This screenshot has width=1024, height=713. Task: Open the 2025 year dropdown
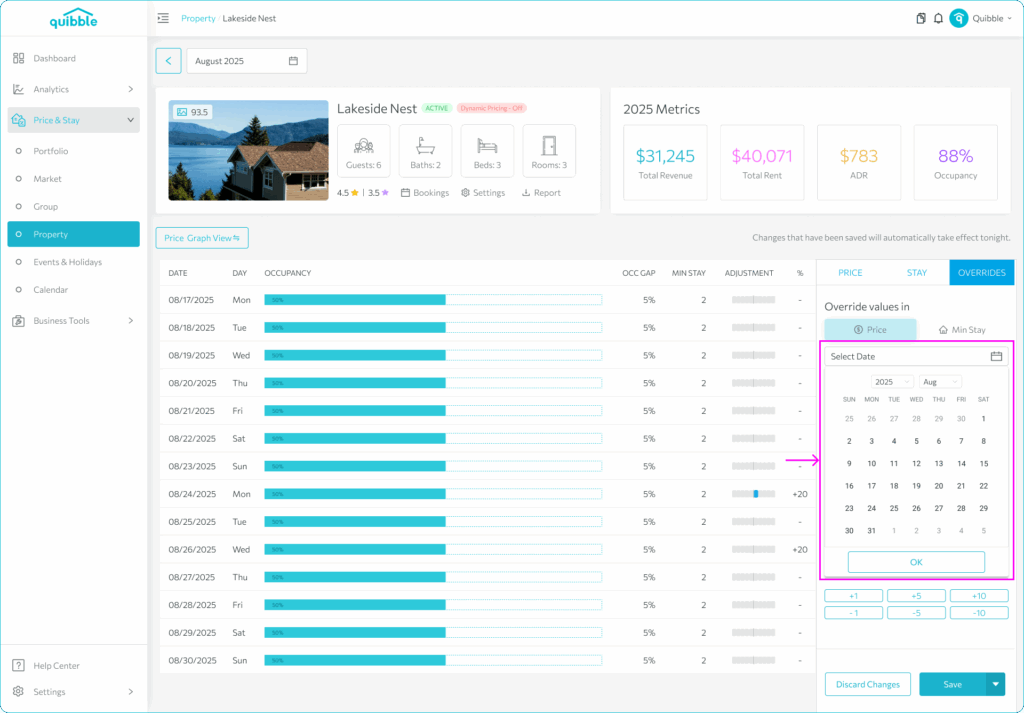[893, 382]
